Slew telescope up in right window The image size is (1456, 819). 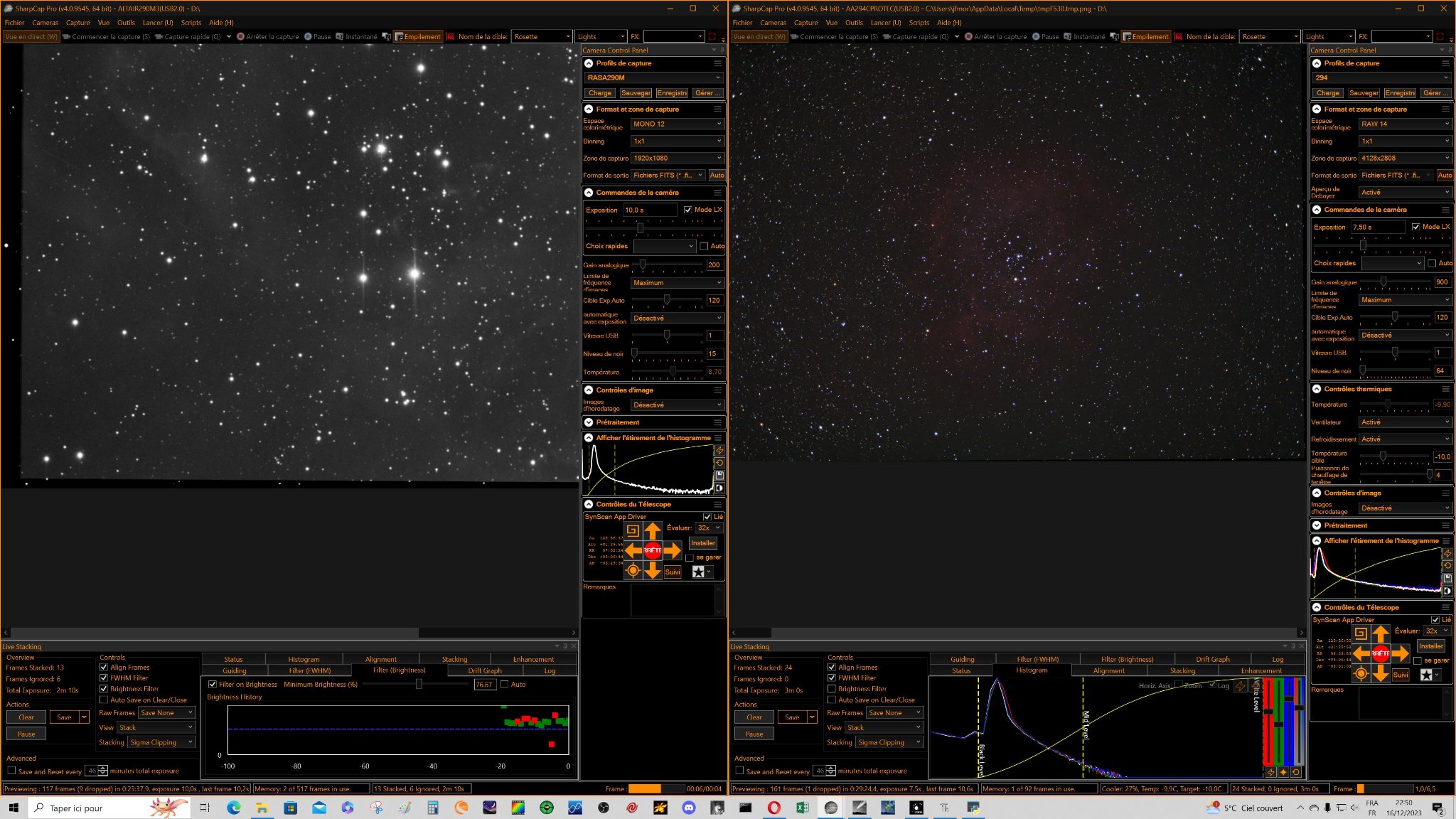tap(1381, 634)
